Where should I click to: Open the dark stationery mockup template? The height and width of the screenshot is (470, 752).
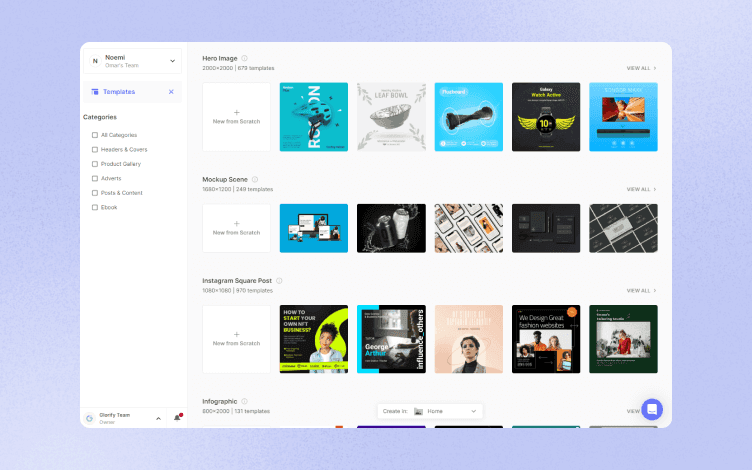(x=546, y=228)
